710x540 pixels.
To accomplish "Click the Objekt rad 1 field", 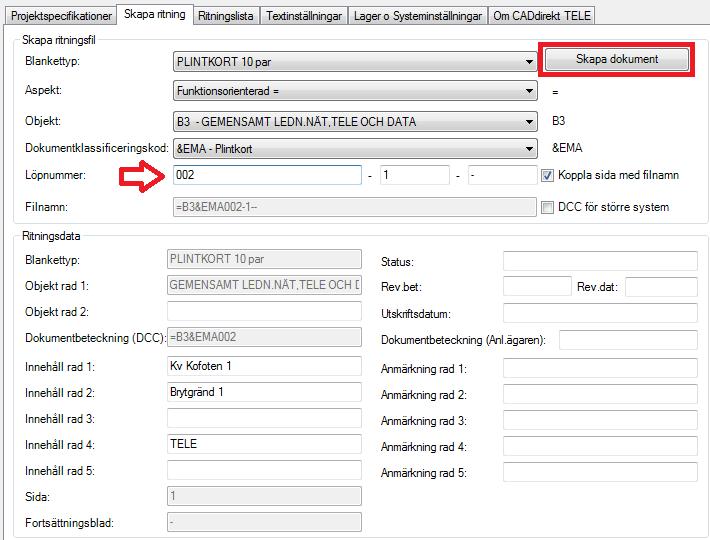I will (264, 285).
